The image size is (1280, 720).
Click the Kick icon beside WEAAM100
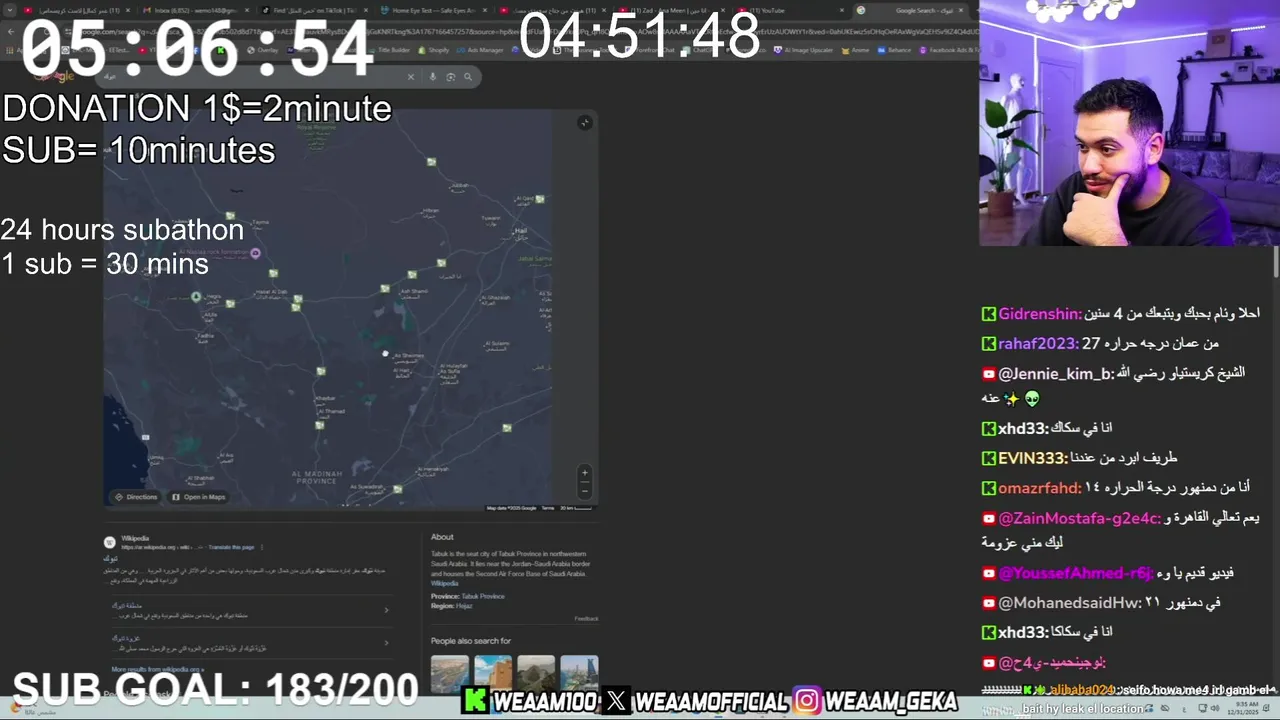475,701
